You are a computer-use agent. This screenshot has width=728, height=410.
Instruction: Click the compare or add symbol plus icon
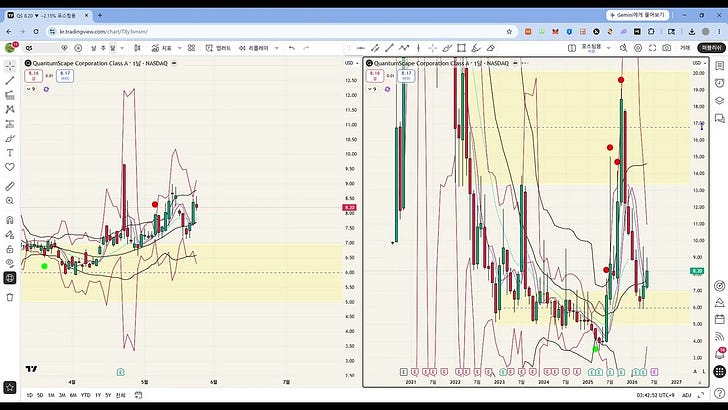pyautogui.click(x=78, y=48)
